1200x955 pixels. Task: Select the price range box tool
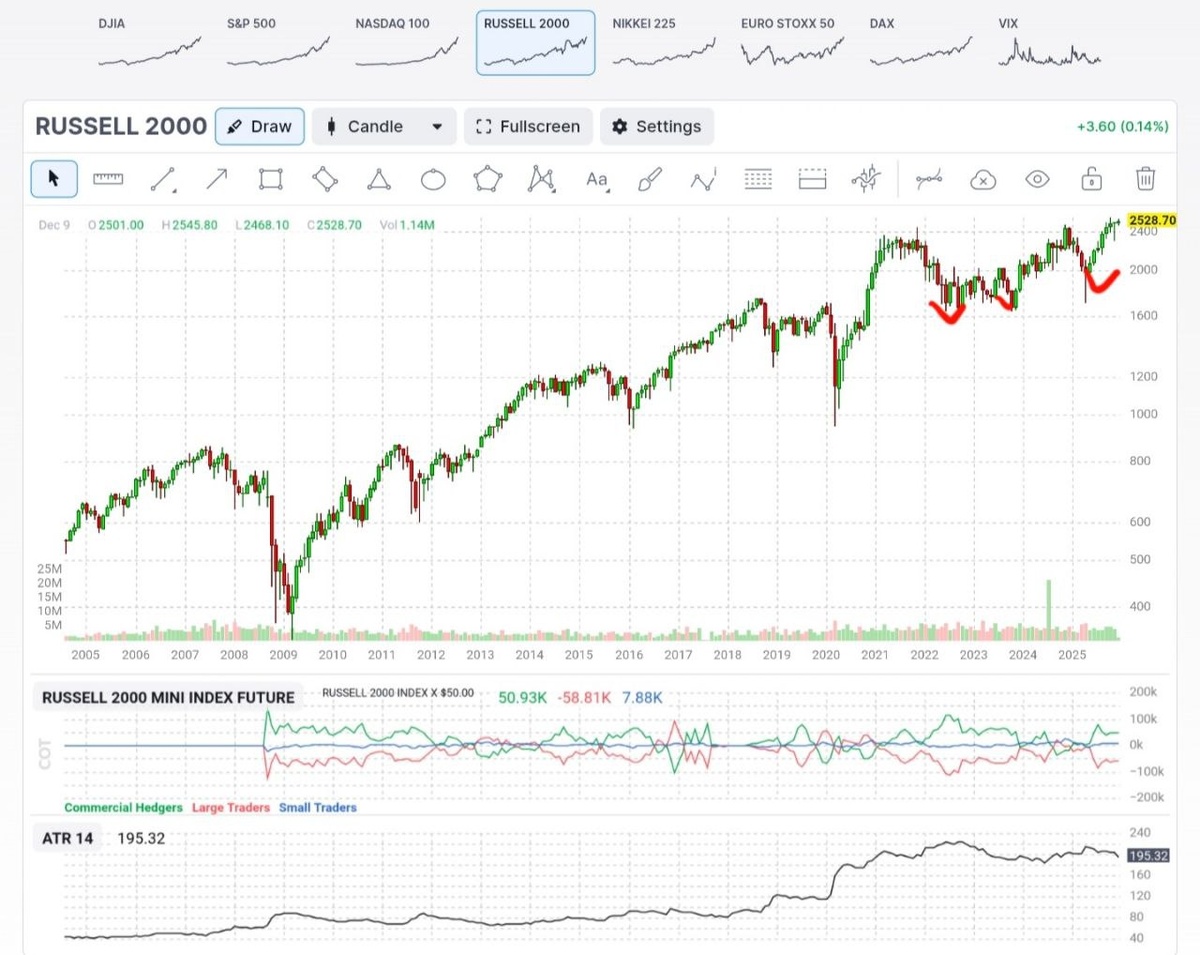(812, 180)
